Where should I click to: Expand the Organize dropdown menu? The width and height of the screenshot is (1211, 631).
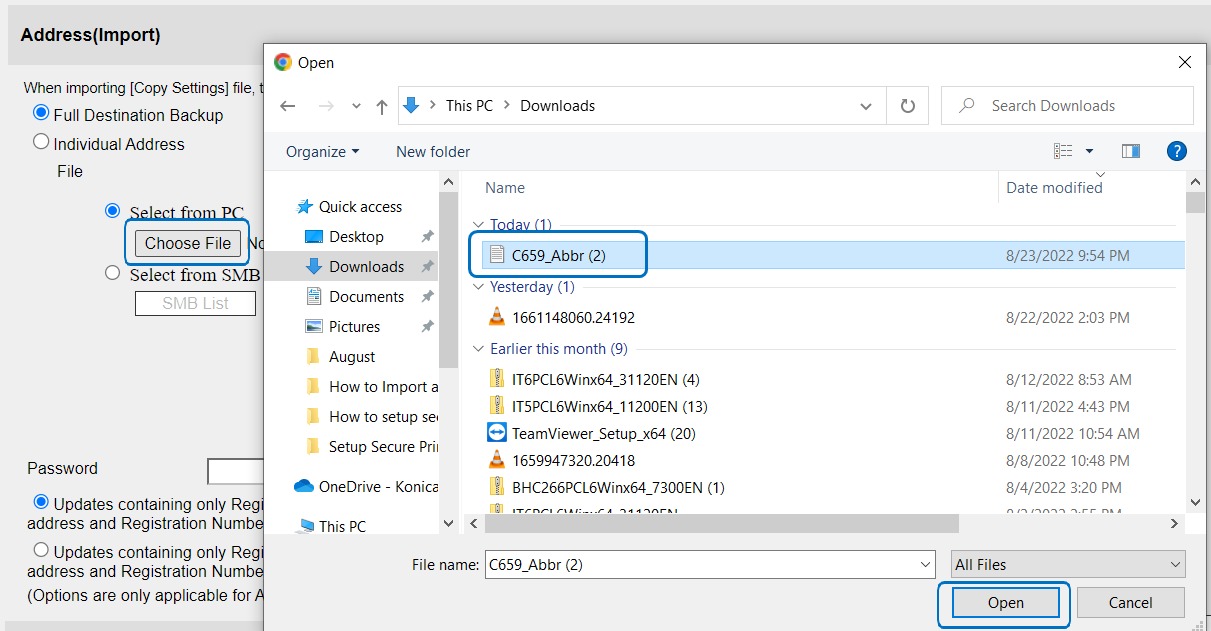[322, 152]
